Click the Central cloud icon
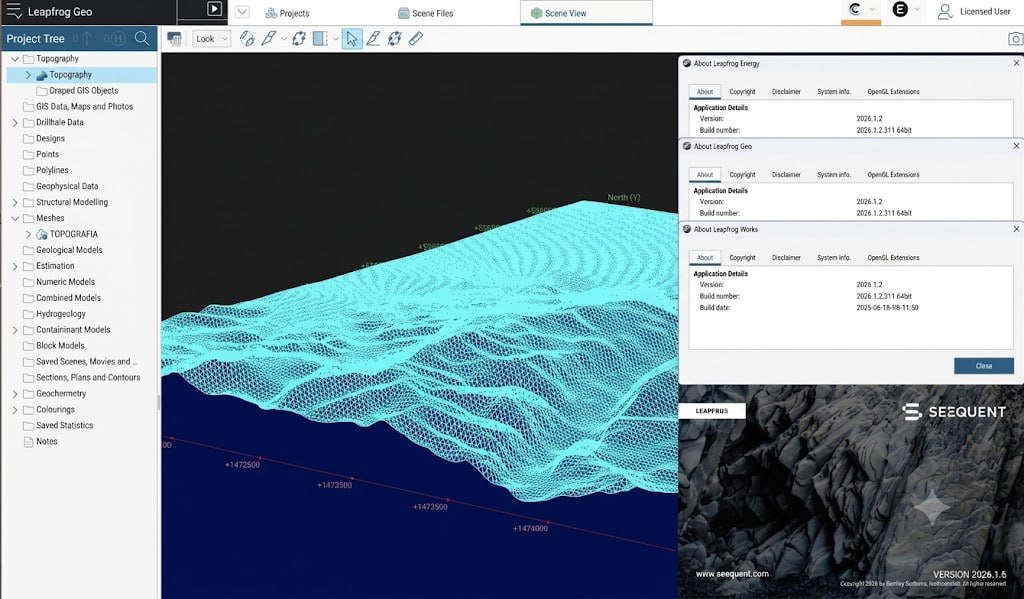Image resolution: width=1024 pixels, height=599 pixels. (x=855, y=9)
